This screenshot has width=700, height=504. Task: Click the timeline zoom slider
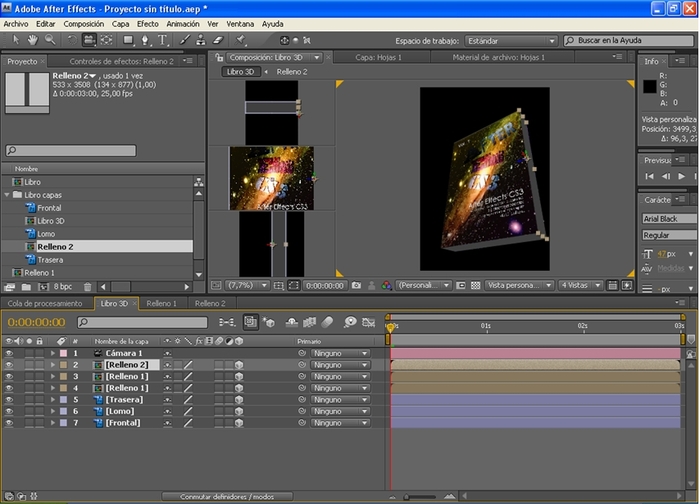click(x=420, y=496)
